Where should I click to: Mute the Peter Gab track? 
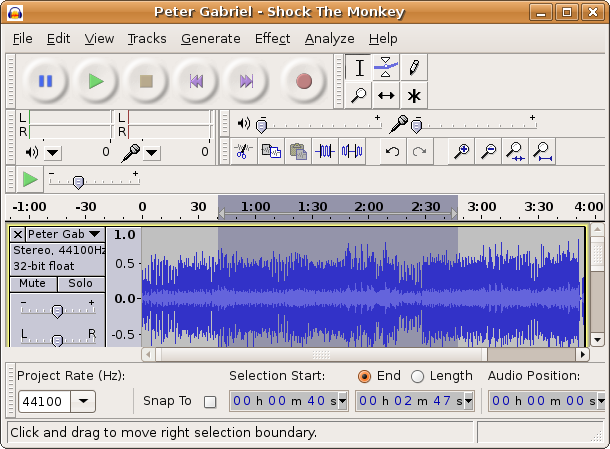[33, 284]
